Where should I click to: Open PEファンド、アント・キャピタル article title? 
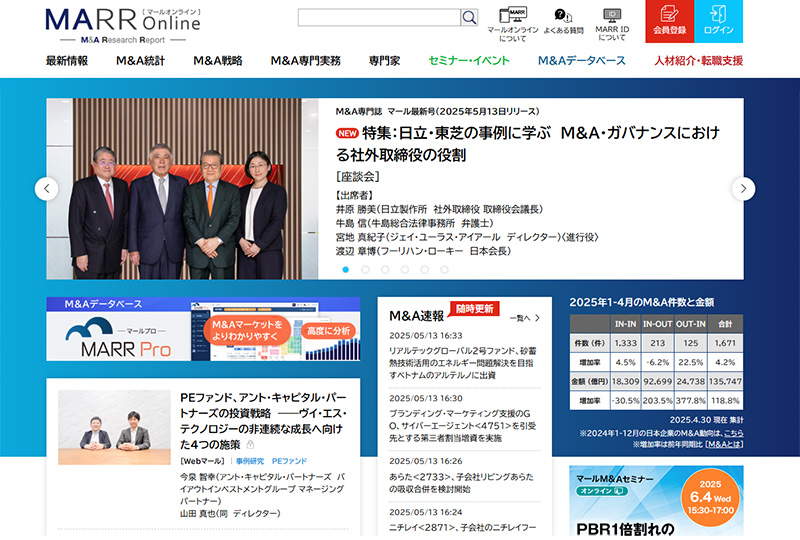(x=263, y=421)
